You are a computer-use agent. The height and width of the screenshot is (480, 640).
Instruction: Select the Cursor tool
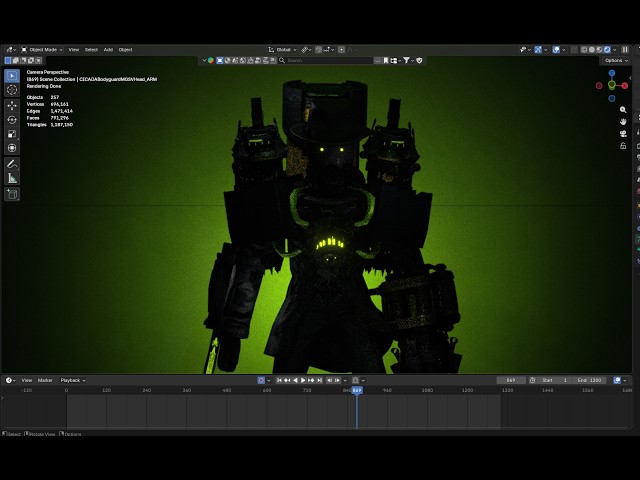tap(12, 90)
